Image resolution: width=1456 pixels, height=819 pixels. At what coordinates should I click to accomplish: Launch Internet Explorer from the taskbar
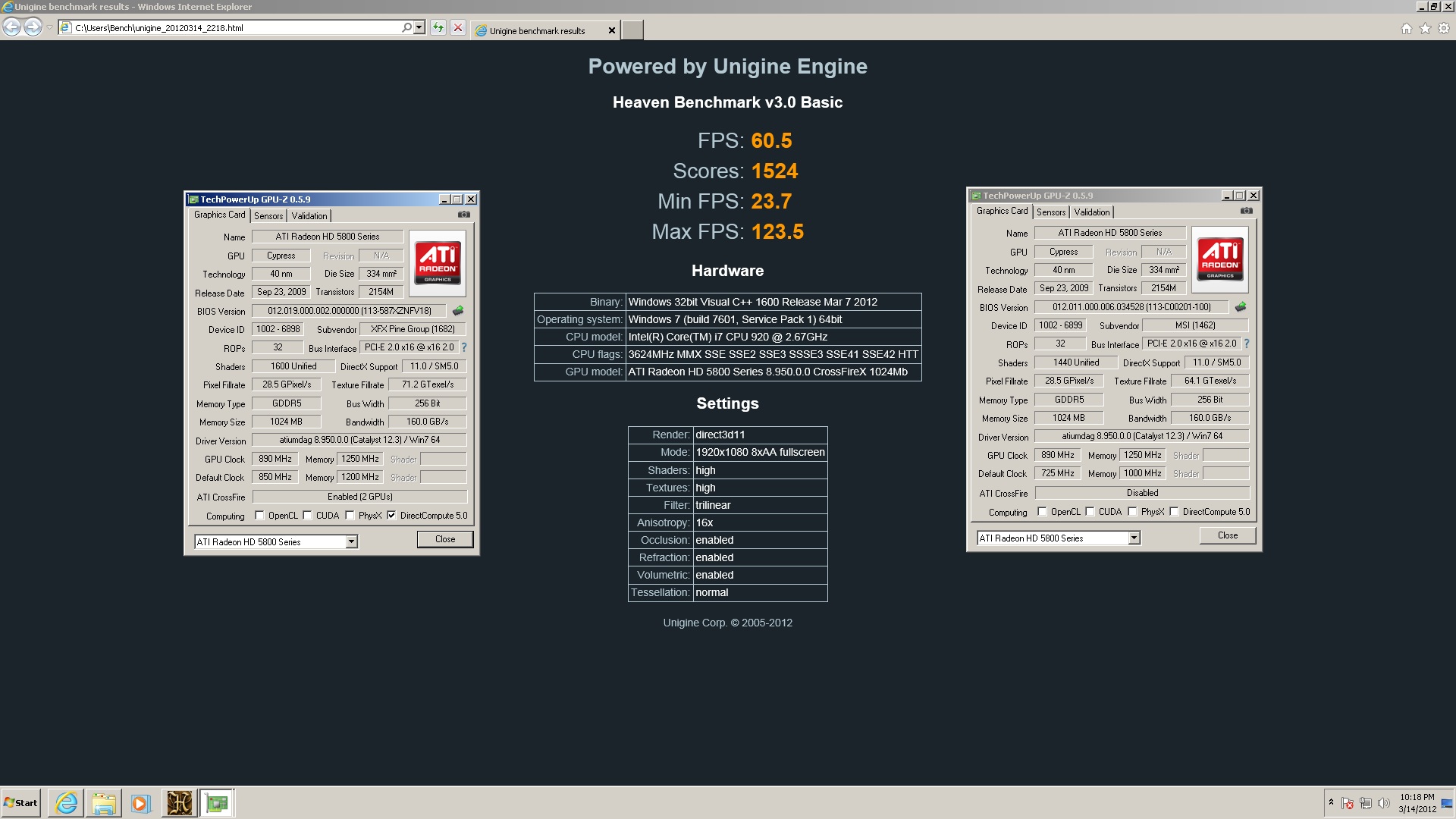67,803
